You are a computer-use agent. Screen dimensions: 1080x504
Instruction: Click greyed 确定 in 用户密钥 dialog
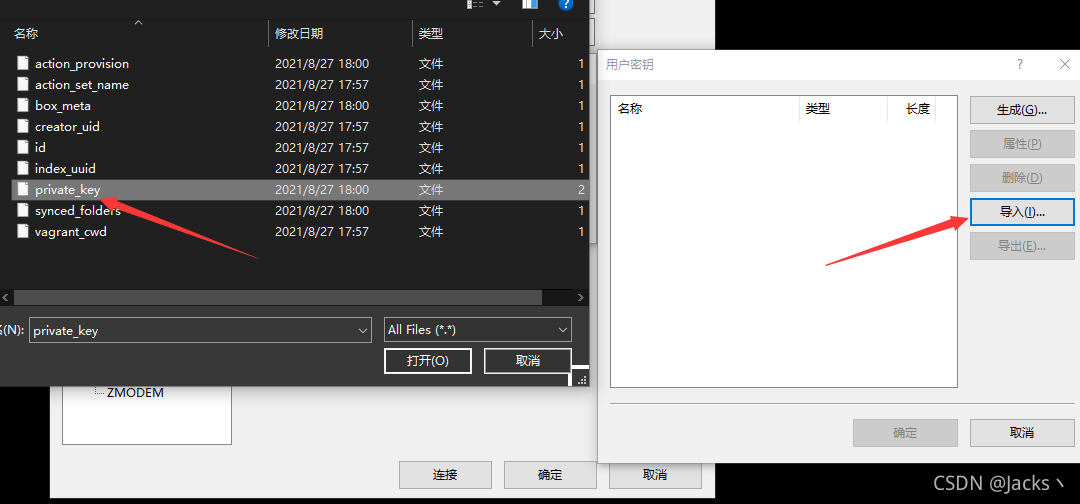[905, 433]
